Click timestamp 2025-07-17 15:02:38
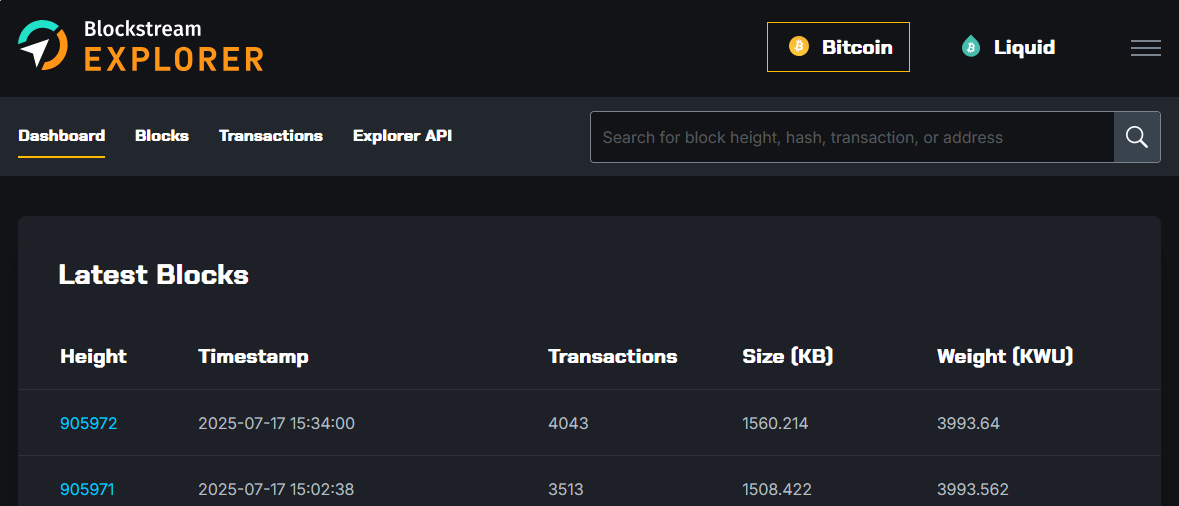The width and height of the screenshot is (1179, 506). (276, 489)
